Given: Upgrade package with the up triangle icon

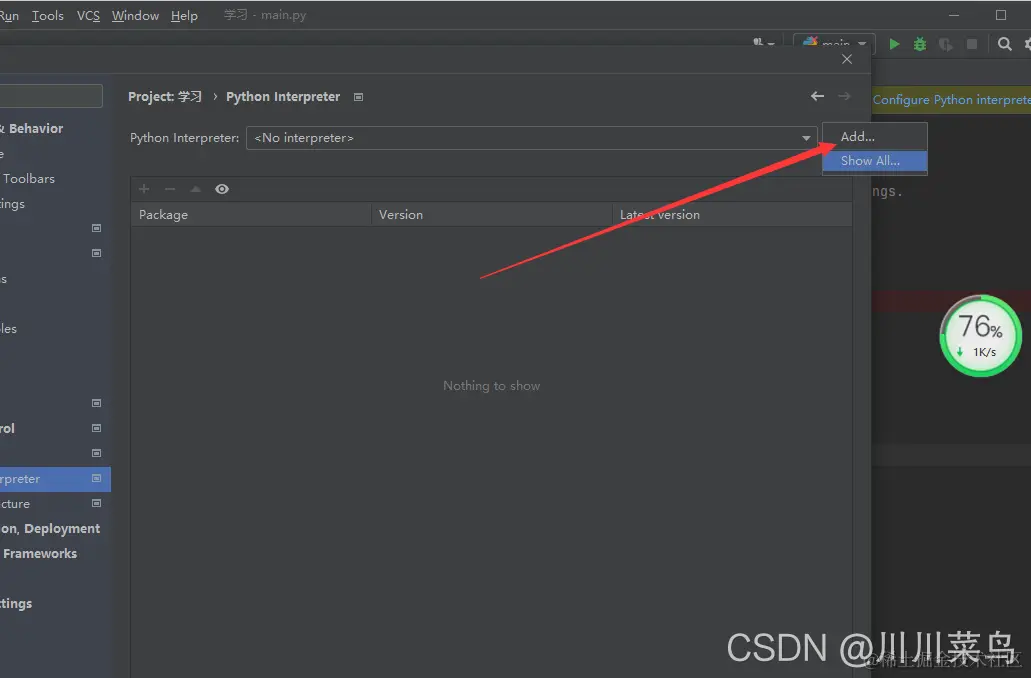Looking at the screenshot, I should pos(195,189).
